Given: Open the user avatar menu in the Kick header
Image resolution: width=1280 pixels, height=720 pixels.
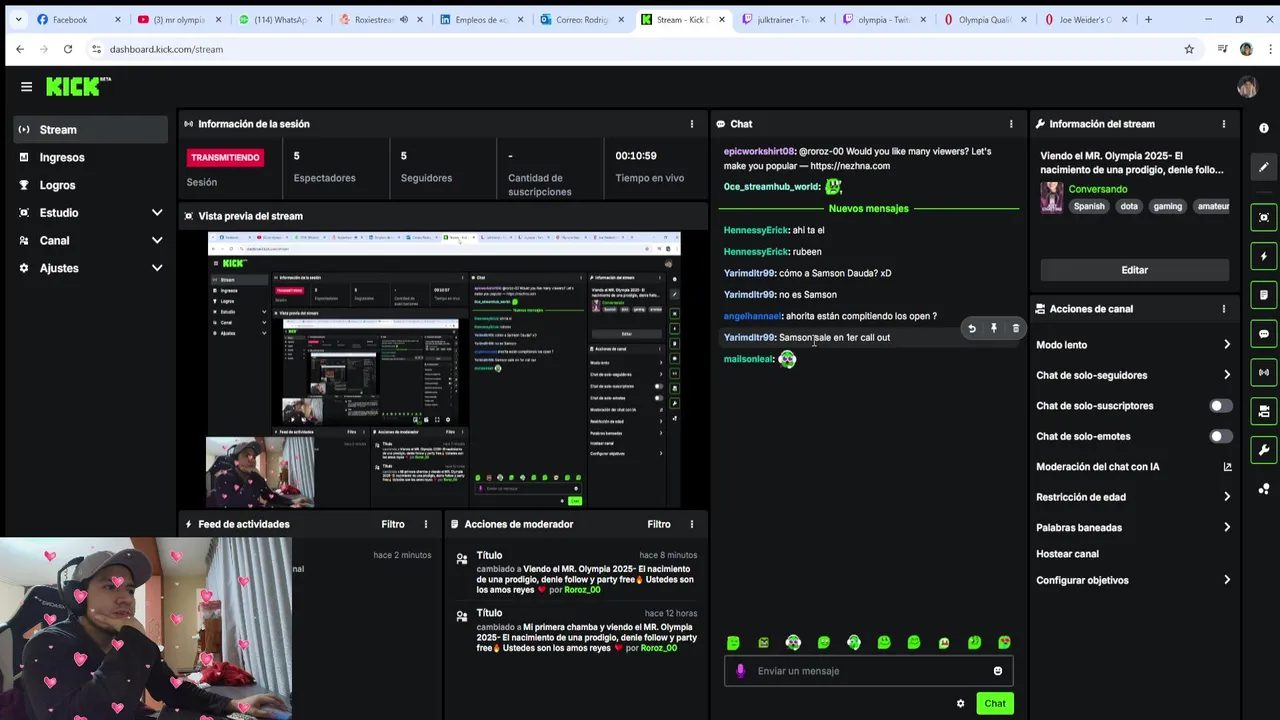Looking at the screenshot, I should click(x=1246, y=88).
